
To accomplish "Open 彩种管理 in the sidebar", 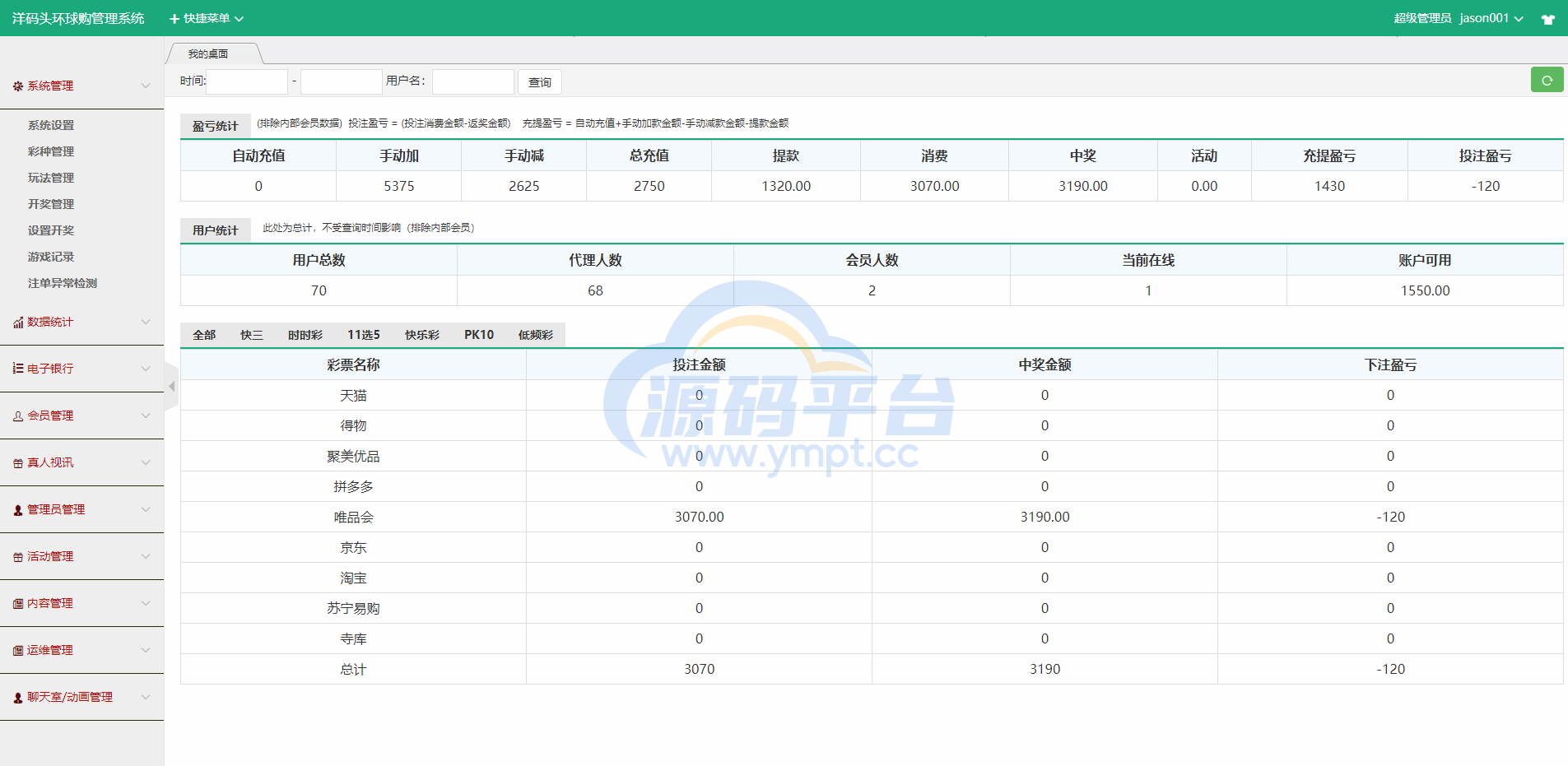I will pos(51,151).
